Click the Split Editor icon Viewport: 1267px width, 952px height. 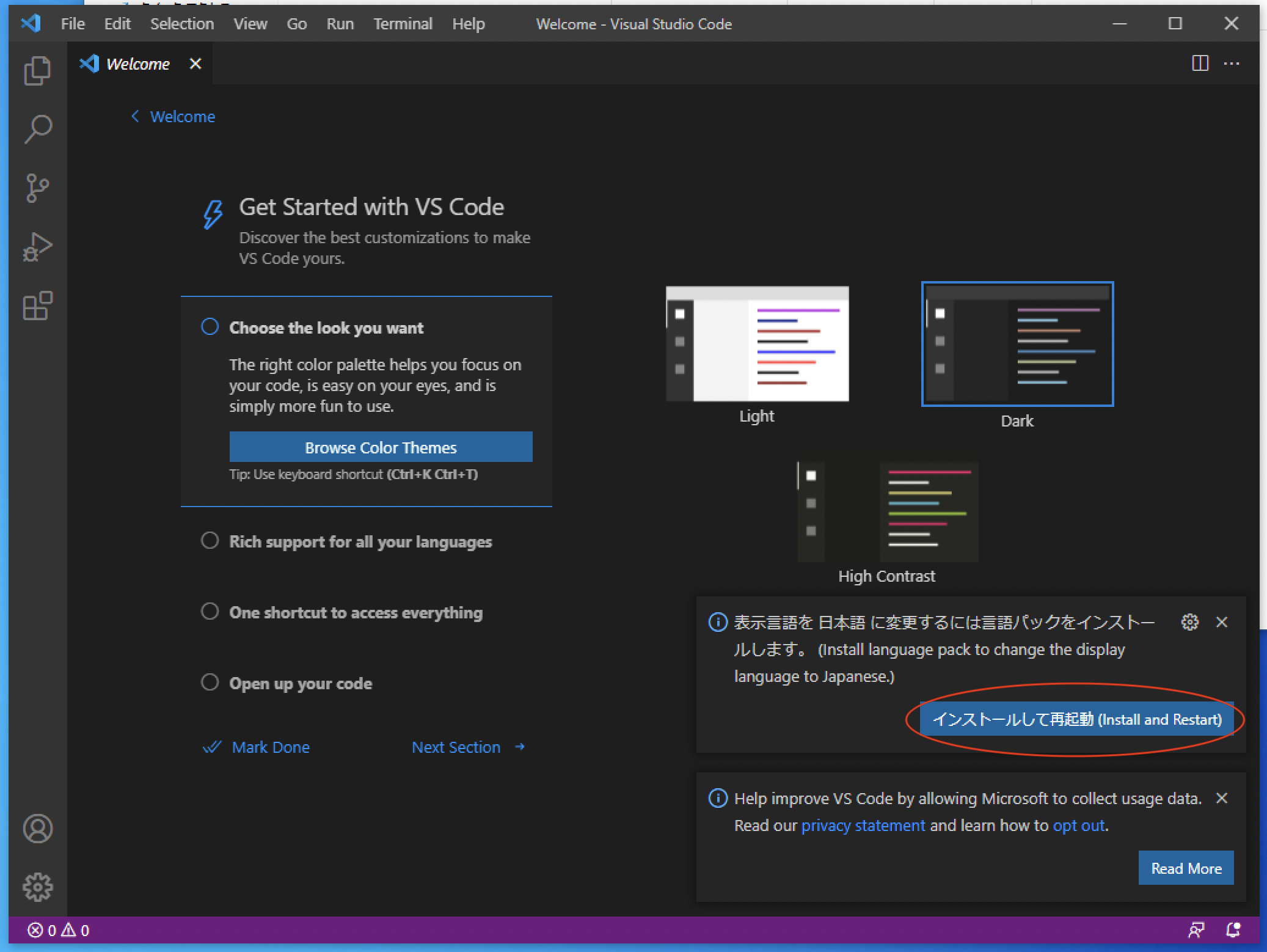click(1200, 63)
